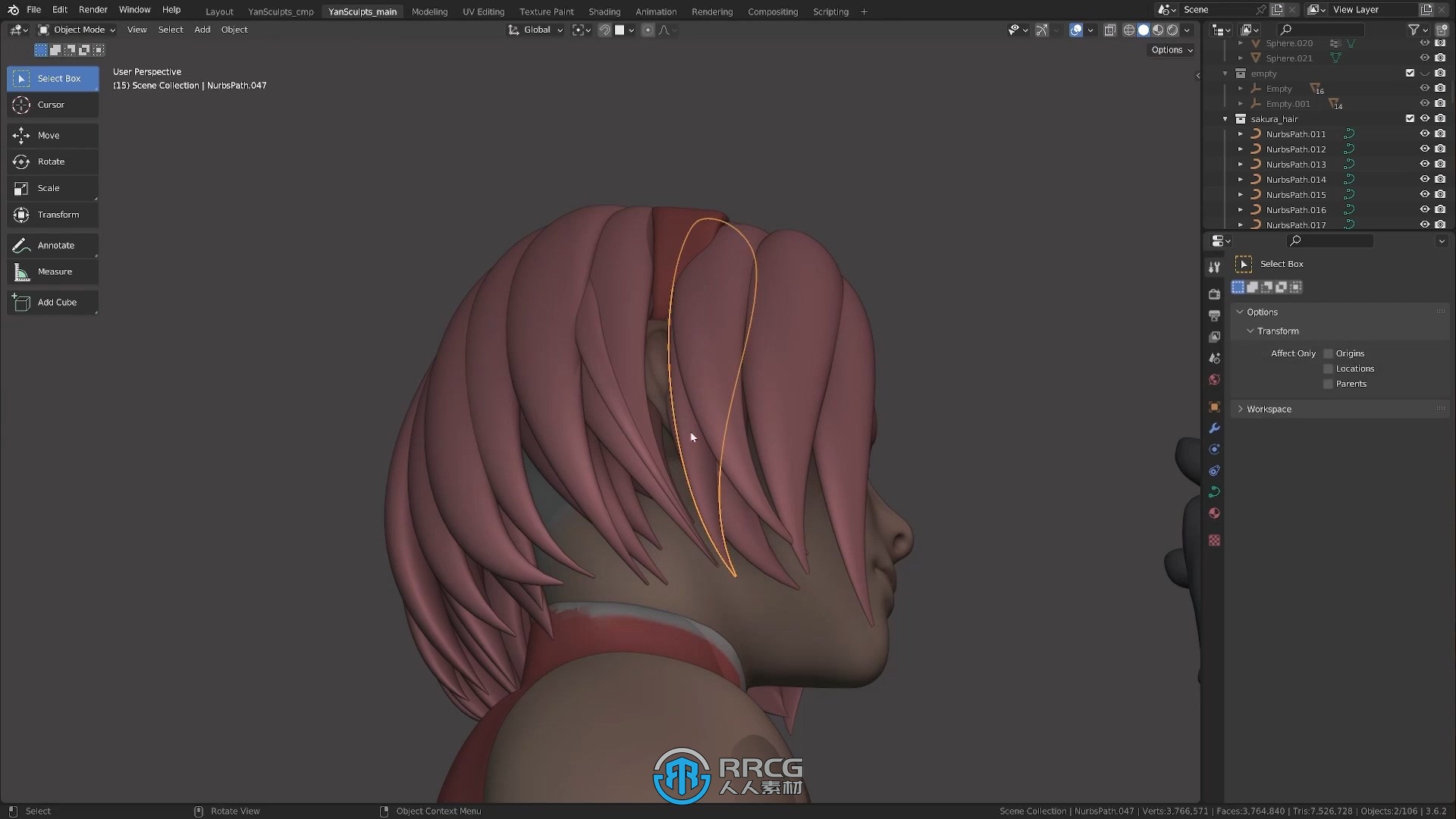The height and width of the screenshot is (819, 1456).
Task: Click the properties editor search field
Action: (x=1331, y=240)
